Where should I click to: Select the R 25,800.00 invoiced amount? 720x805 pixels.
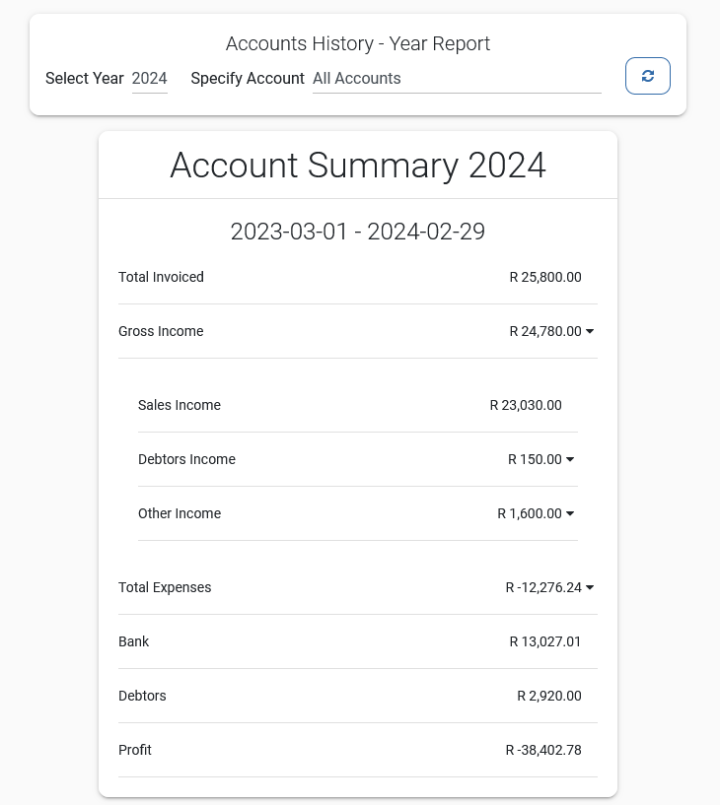(545, 277)
